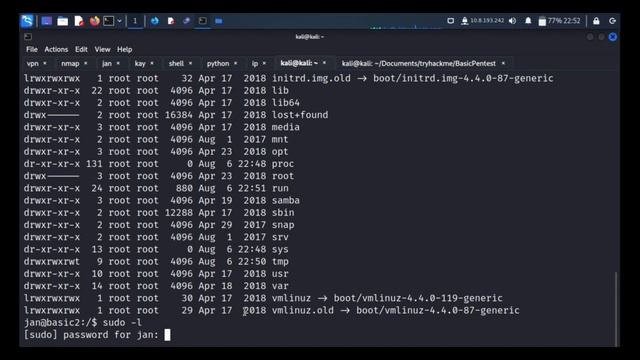This screenshot has width=640, height=360.
Task: Close the kay tab
Action: (152, 63)
